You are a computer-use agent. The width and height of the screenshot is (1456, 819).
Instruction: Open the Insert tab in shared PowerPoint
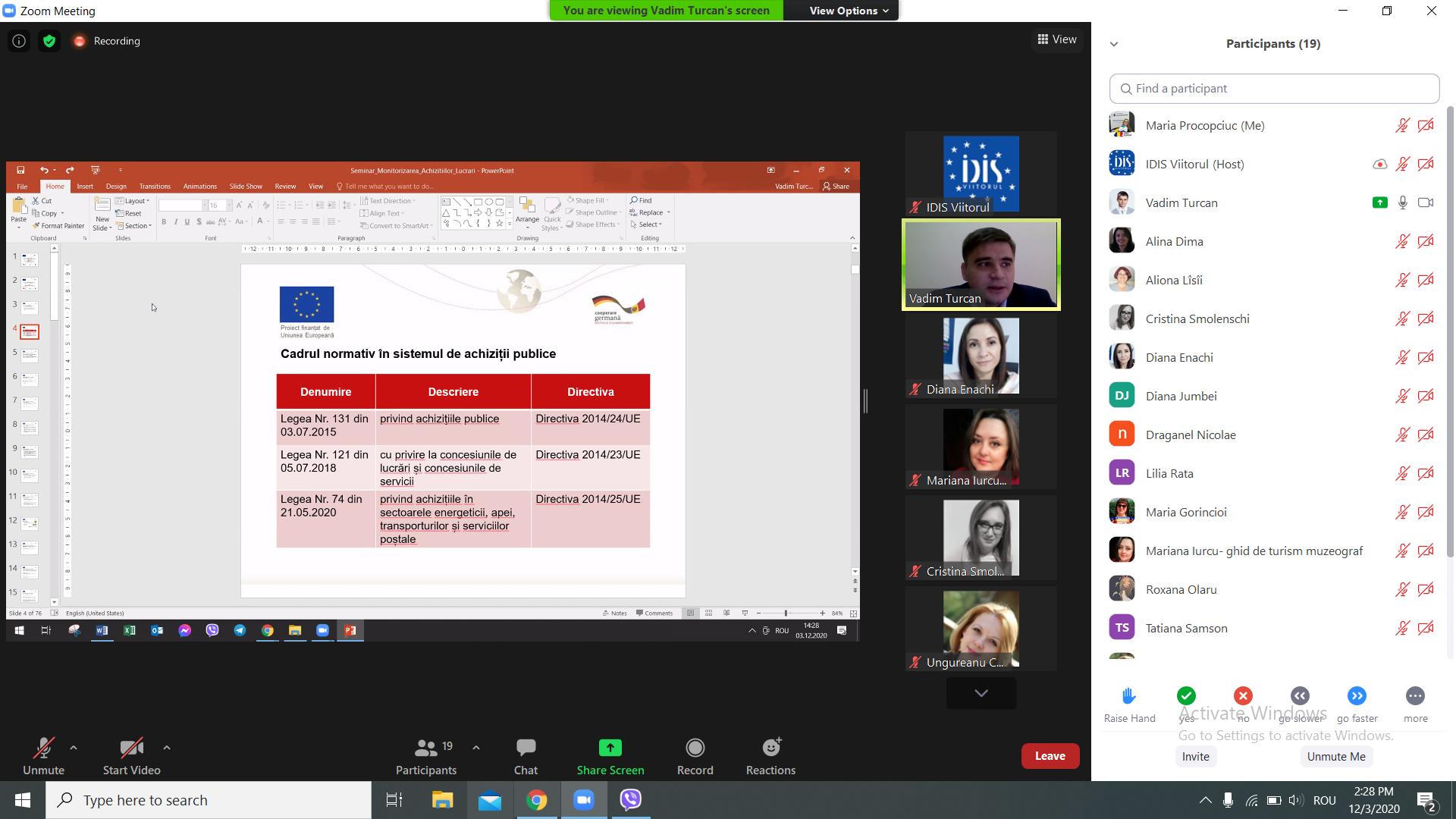click(x=85, y=186)
